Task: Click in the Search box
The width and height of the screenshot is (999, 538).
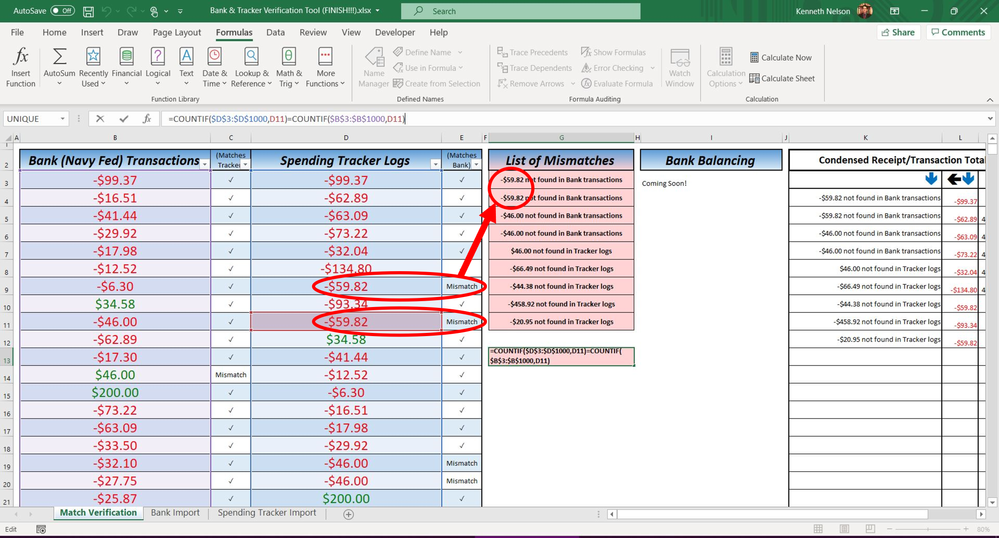Action: pyautogui.click(x=521, y=11)
